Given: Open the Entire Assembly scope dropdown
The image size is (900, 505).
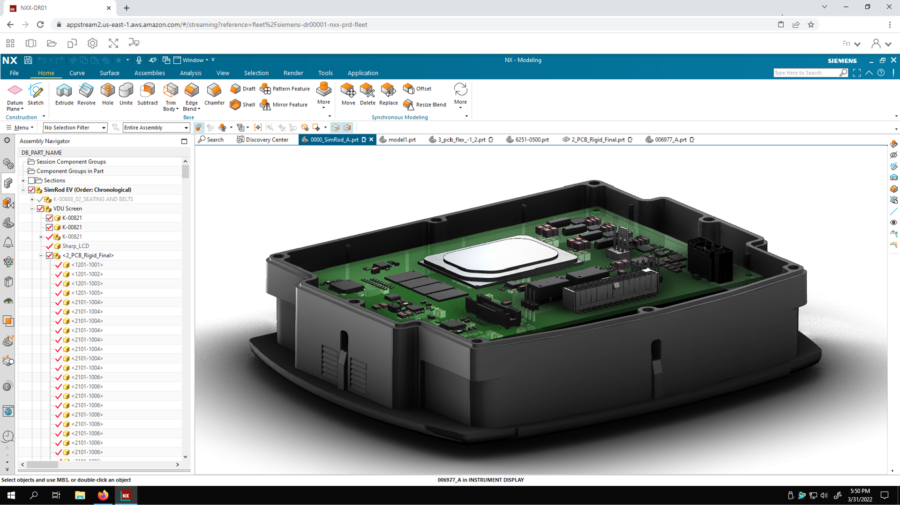Looking at the screenshot, I should point(155,127).
